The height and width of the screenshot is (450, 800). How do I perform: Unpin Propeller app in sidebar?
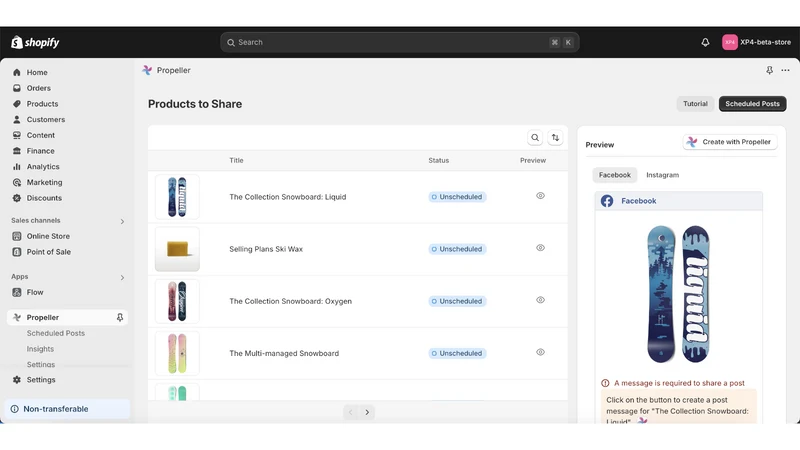pyautogui.click(x=120, y=317)
